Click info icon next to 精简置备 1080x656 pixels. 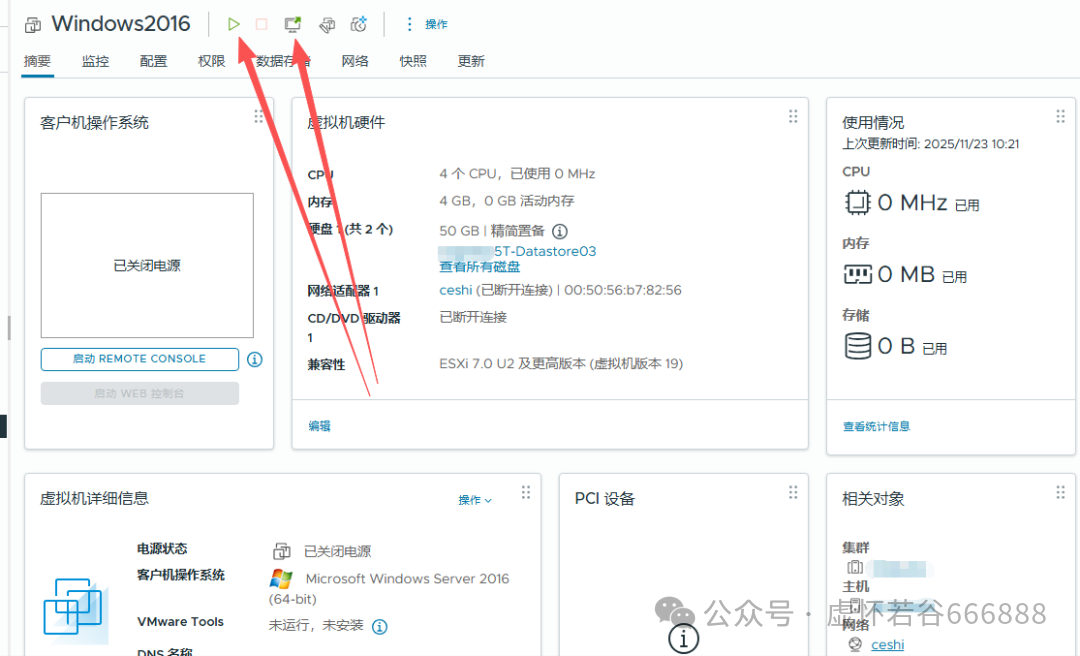[x=560, y=231]
